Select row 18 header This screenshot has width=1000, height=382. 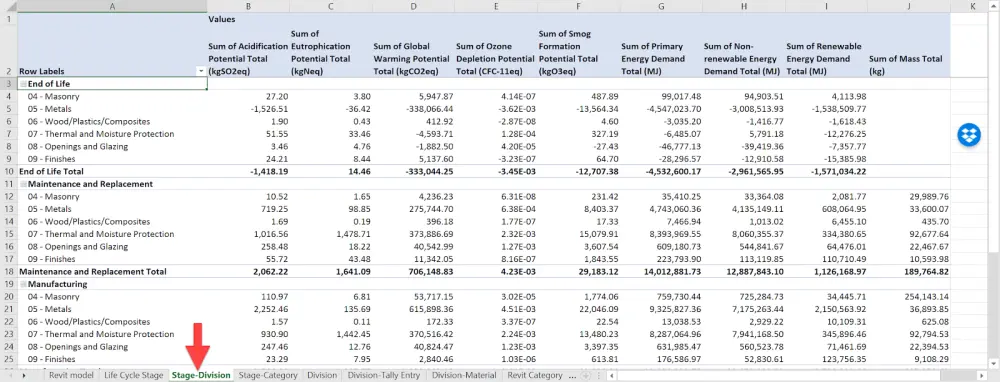coord(9,271)
